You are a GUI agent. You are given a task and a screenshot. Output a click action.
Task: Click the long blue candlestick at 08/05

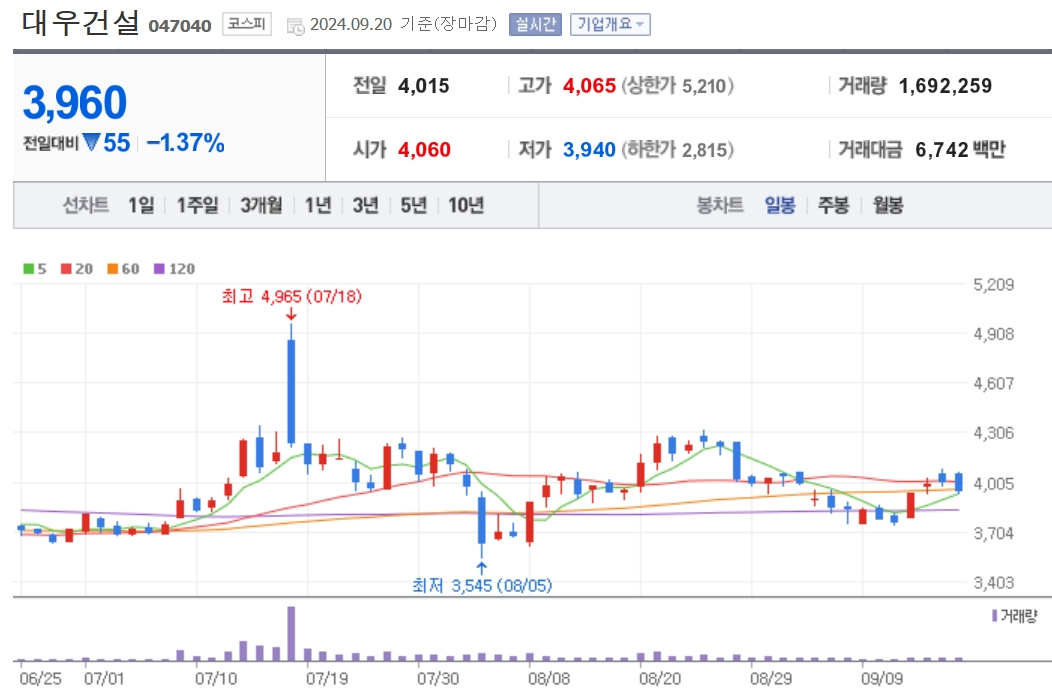tap(481, 520)
